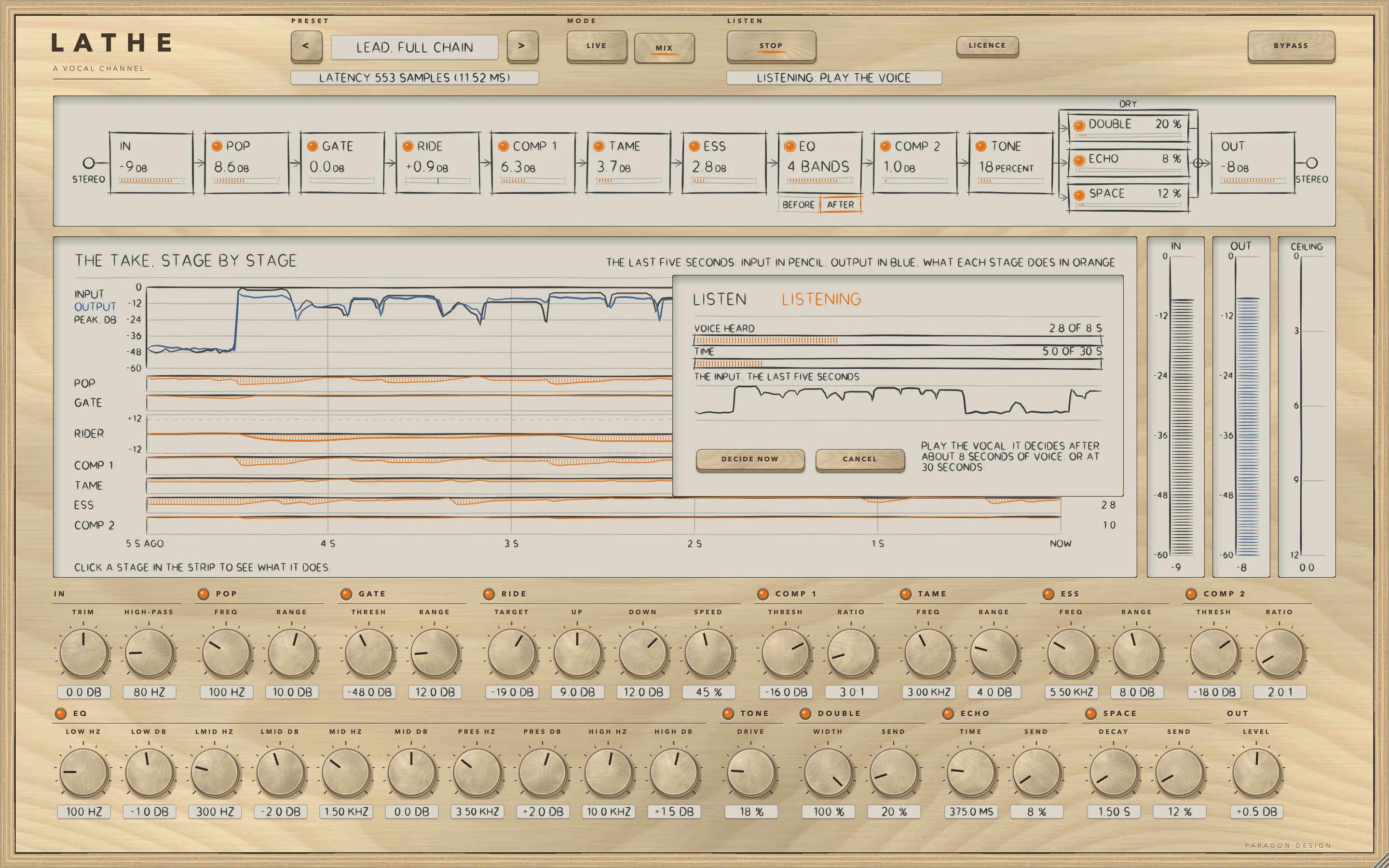Go to the next preset with the > arrow
Screen dimensions: 1389x868
tap(522, 46)
